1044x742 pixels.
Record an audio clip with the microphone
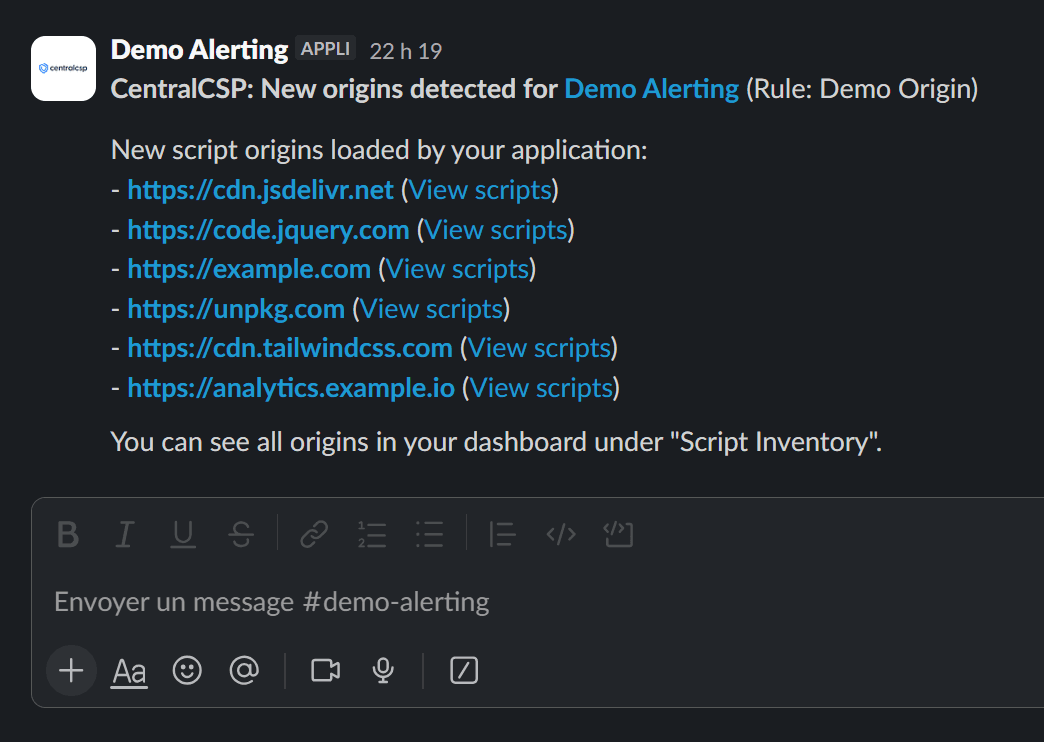(x=383, y=671)
